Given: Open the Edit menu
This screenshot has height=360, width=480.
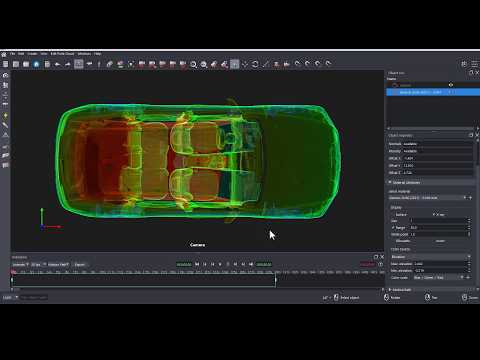Looking at the screenshot, I should (21, 54).
